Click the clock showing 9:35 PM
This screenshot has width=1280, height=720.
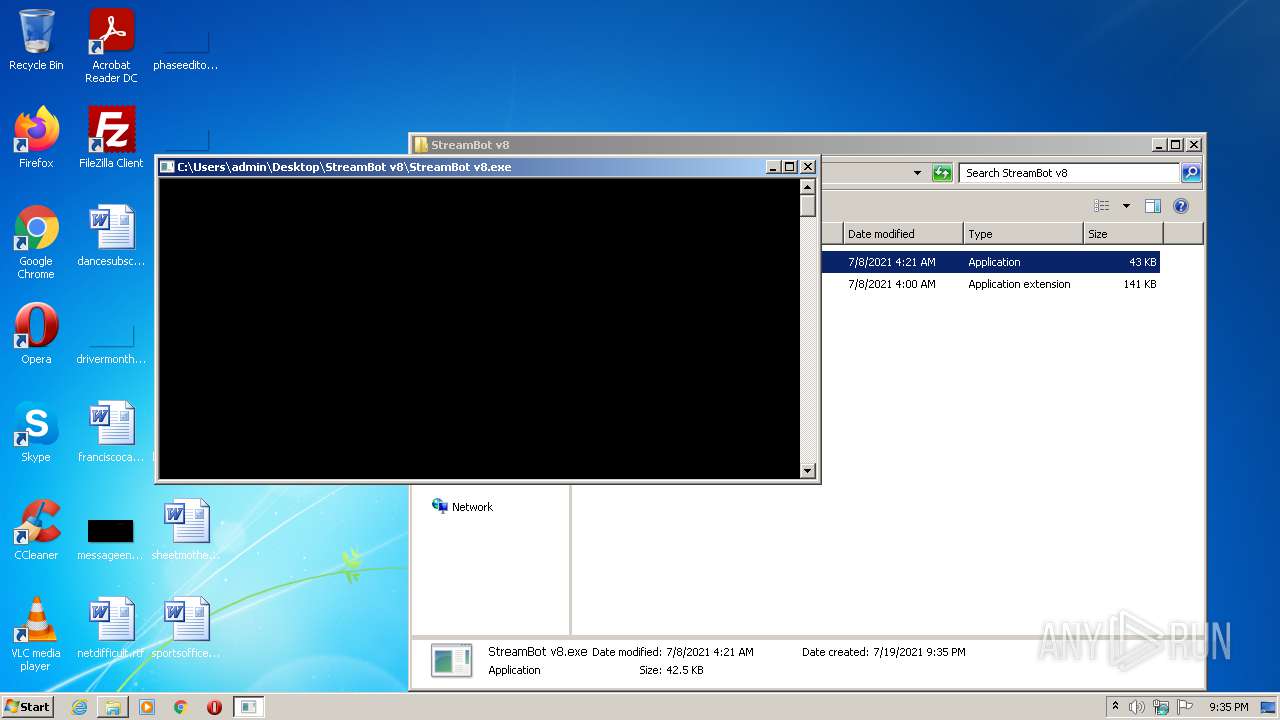tap(1228, 707)
